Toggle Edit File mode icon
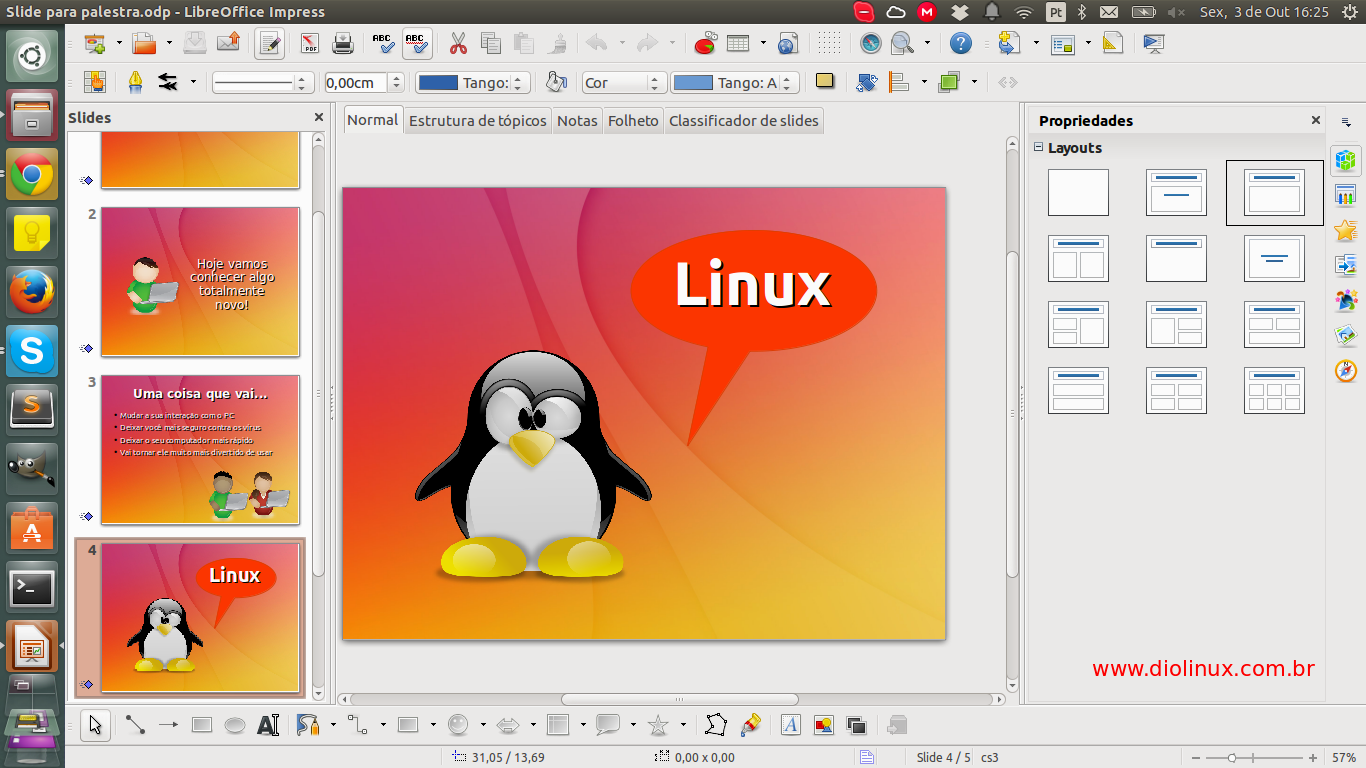This screenshot has height=768, width=1366. pyautogui.click(x=269, y=43)
